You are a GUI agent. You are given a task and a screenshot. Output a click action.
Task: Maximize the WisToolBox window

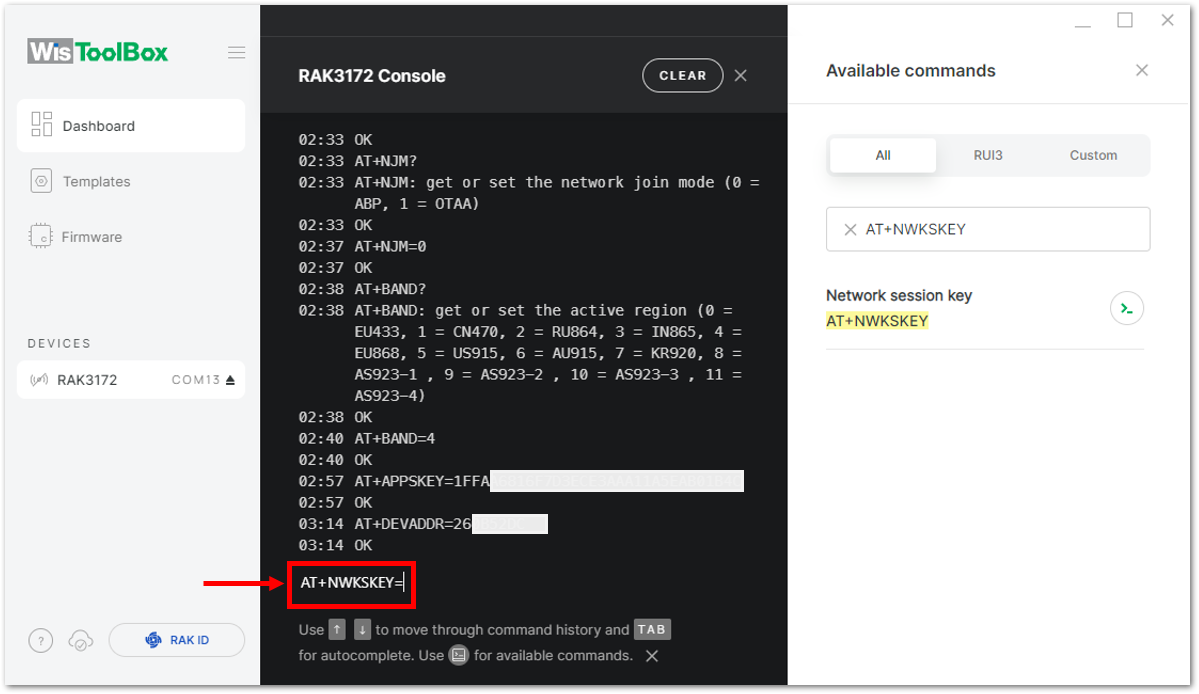pos(1125,21)
